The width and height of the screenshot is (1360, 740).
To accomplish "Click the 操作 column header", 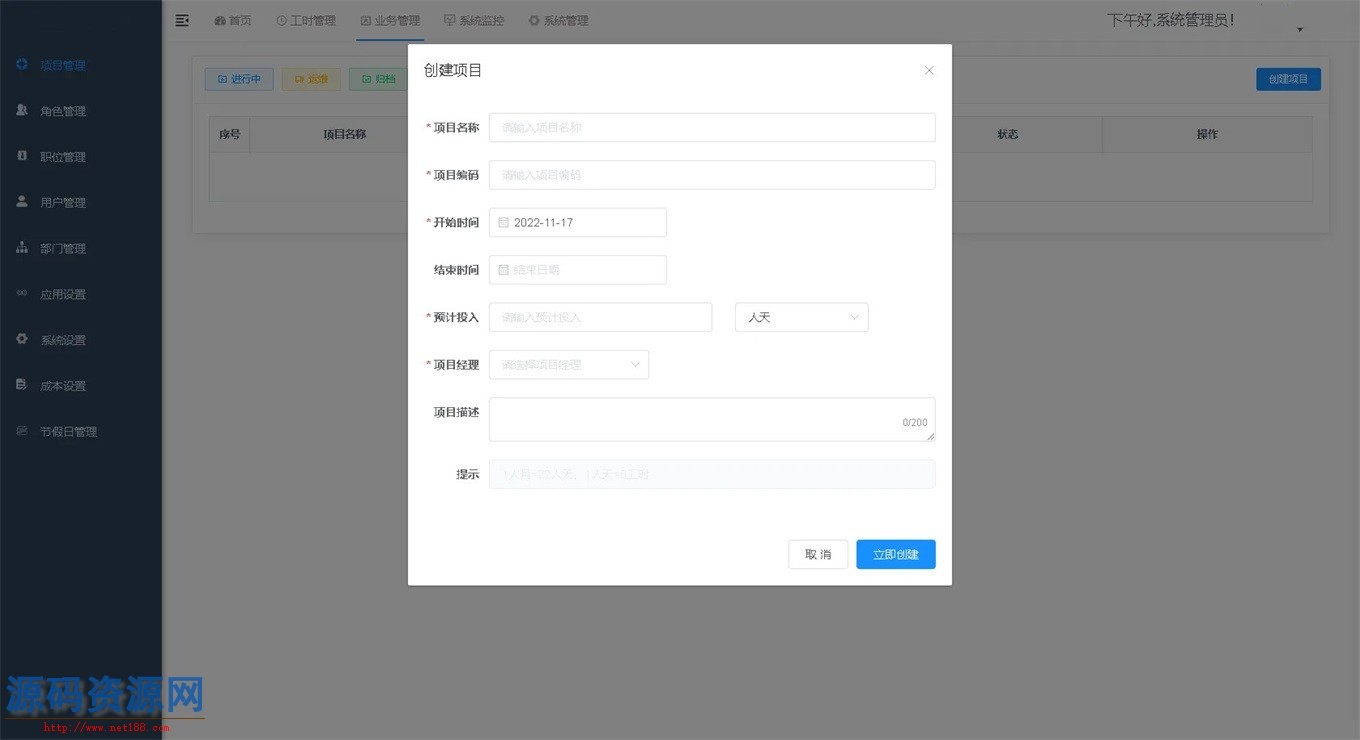I will pyautogui.click(x=1207, y=134).
